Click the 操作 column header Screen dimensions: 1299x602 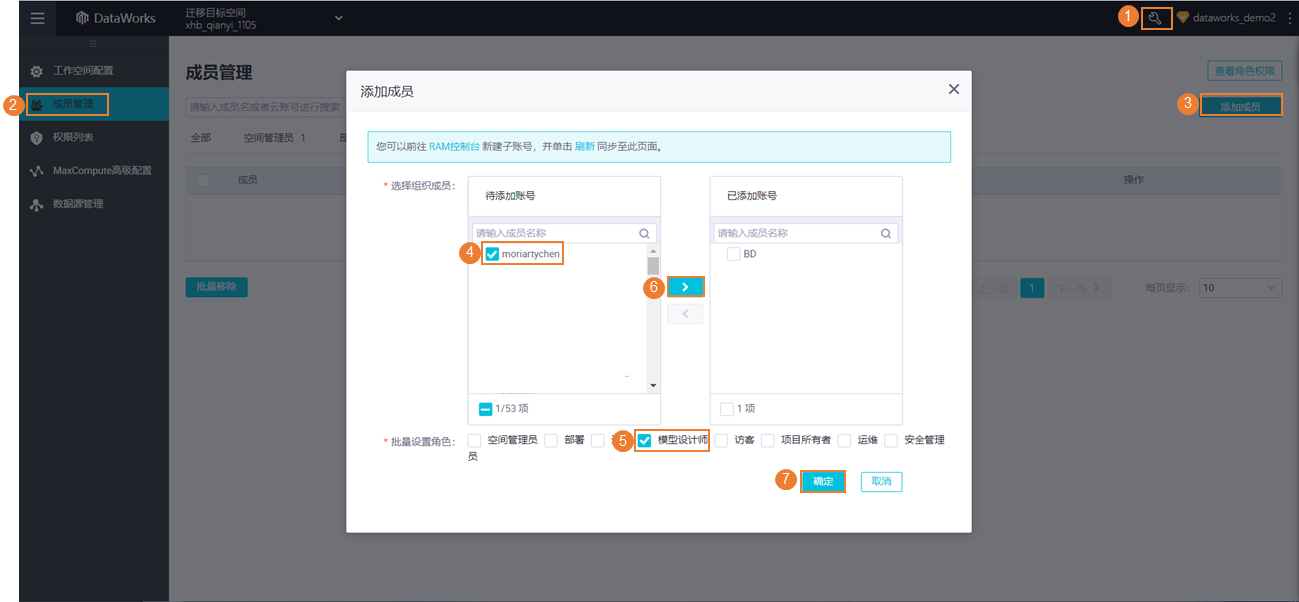(1133, 180)
